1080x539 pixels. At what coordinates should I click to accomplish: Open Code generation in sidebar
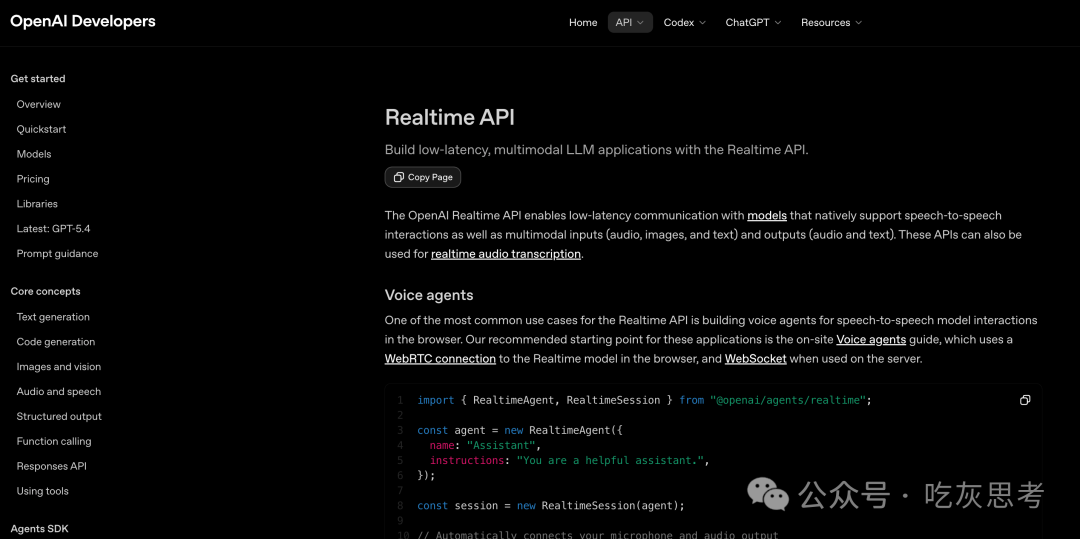[x=56, y=341]
